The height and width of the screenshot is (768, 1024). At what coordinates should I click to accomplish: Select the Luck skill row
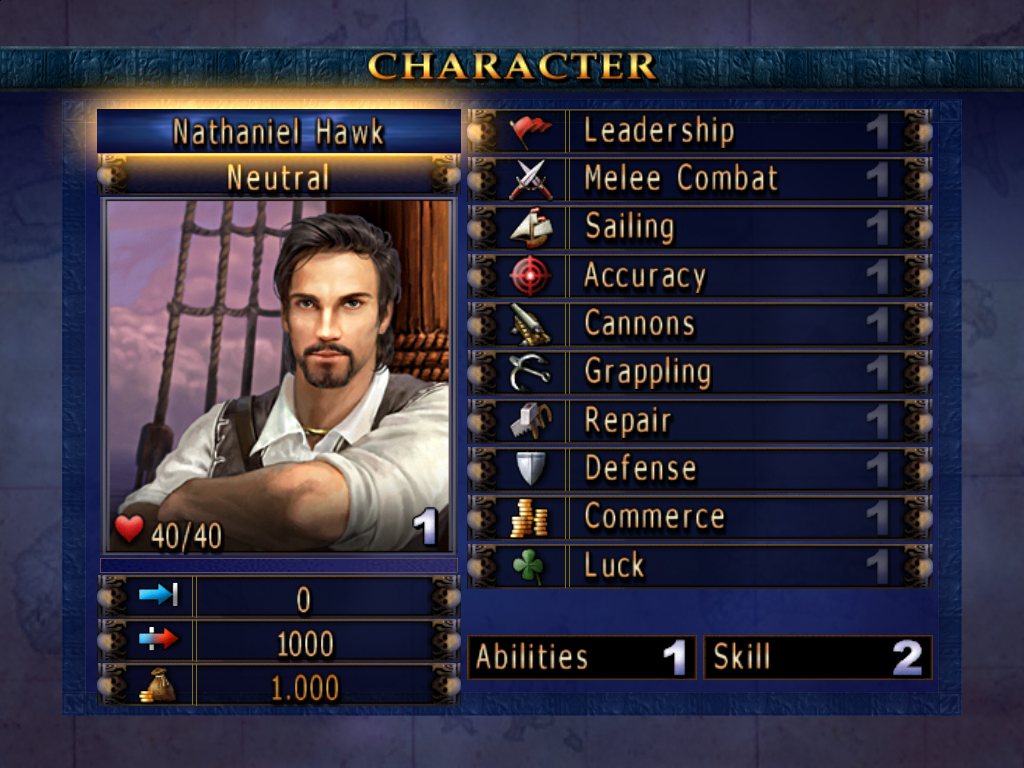pyautogui.click(x=700, y=566)
